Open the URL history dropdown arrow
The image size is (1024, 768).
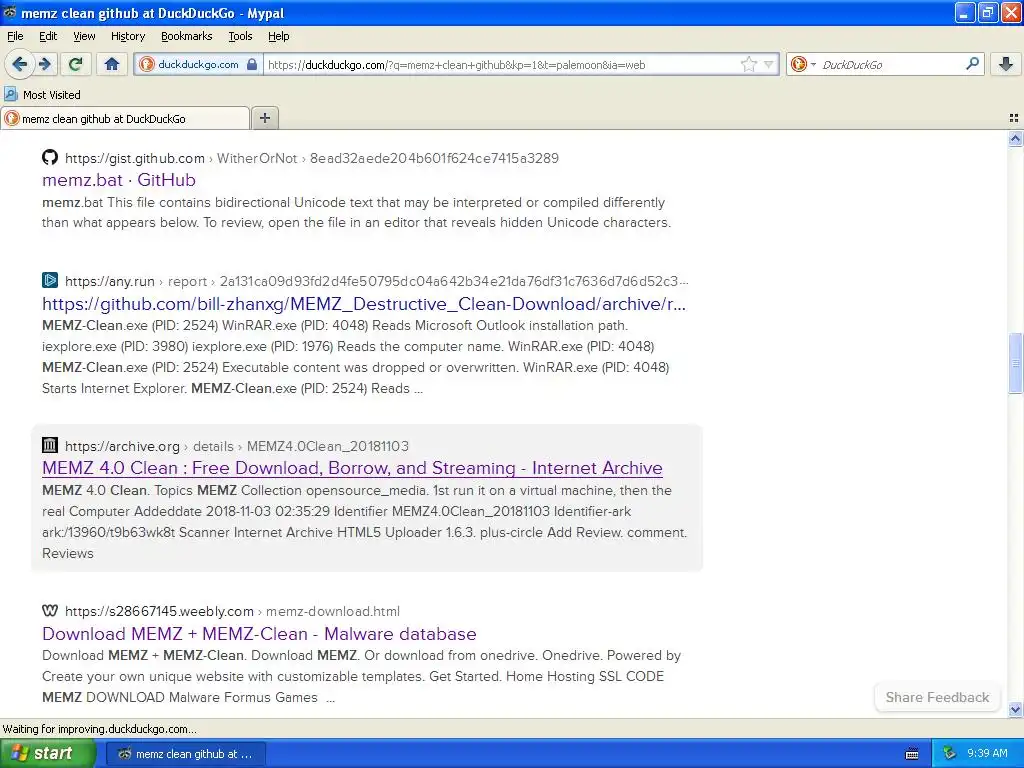769,64
